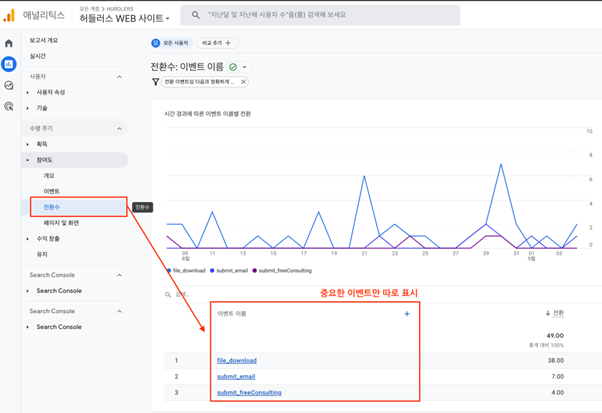
Task: Open the Explore icon in left rail
Action: click(x=9, y=85)
